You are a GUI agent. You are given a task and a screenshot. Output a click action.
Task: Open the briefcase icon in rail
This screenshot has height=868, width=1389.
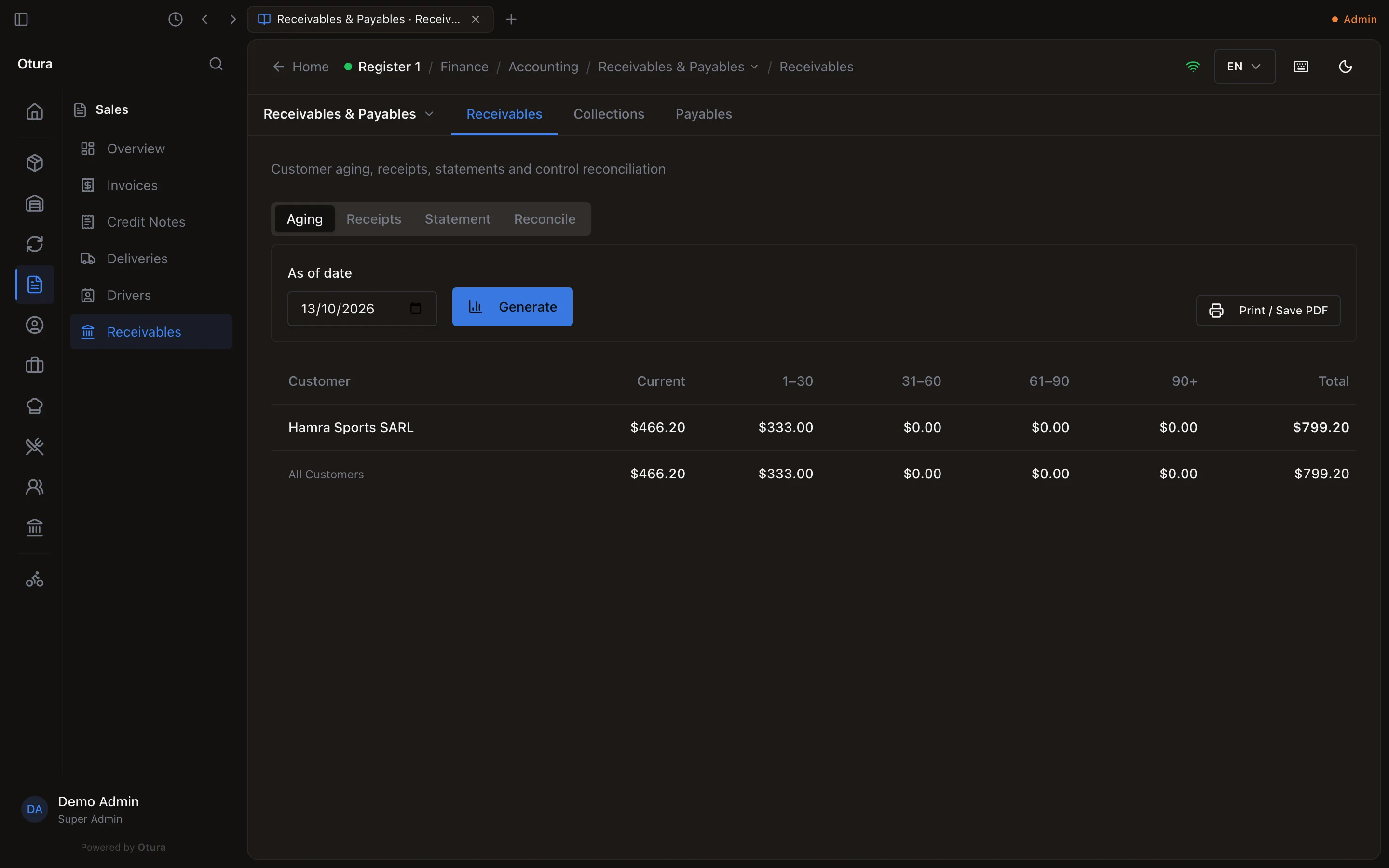tap(34, 366)
